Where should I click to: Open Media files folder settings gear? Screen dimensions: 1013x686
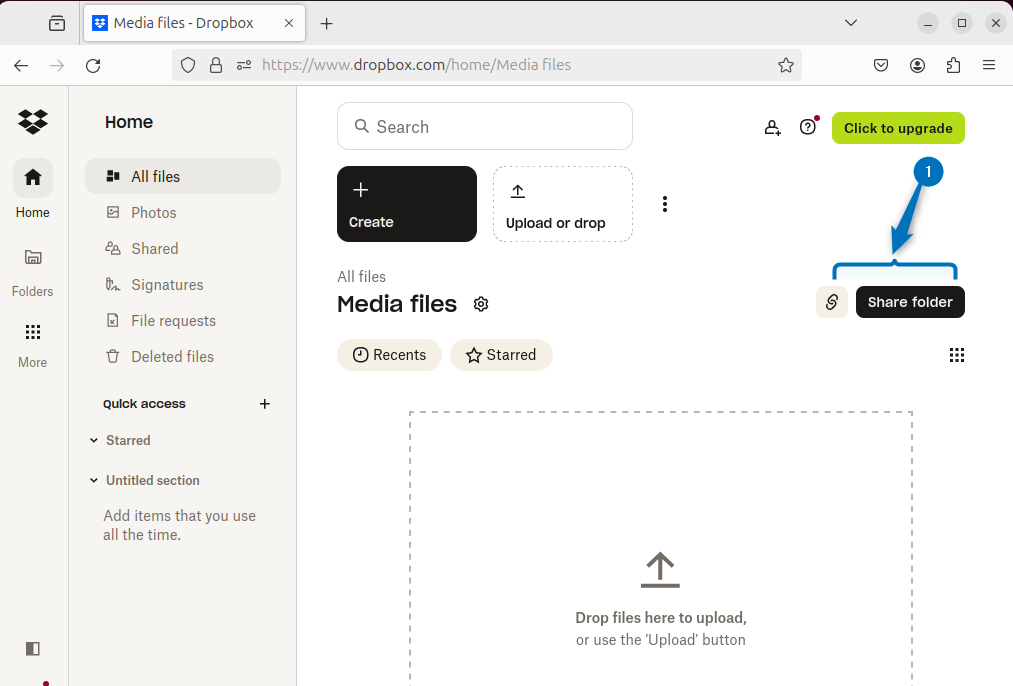[481, 304]
